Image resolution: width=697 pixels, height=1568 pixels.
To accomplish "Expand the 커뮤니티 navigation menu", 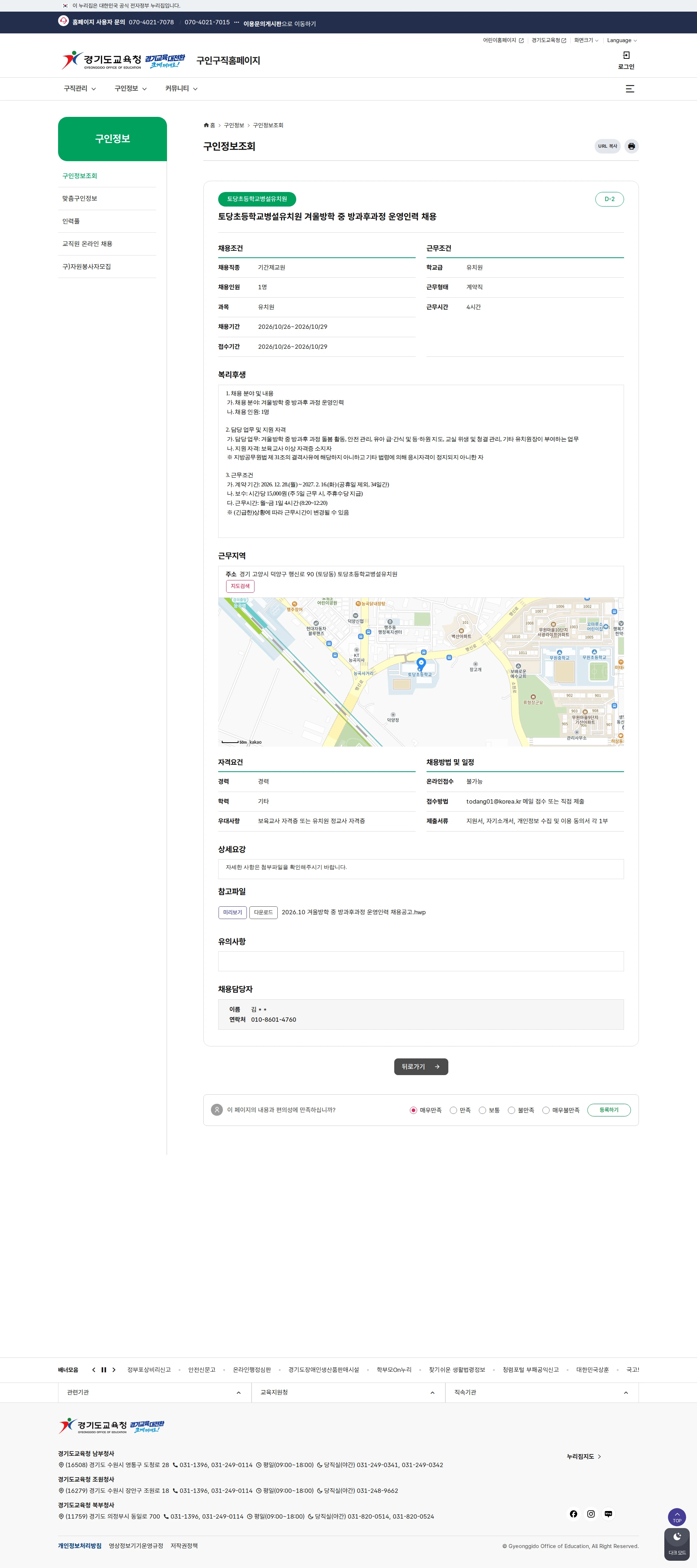I will point(182,89).
